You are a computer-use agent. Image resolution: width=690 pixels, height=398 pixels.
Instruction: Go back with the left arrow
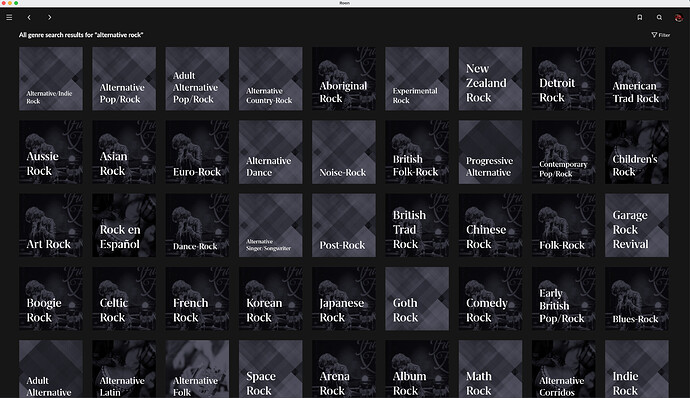click(x=29, y=18)
